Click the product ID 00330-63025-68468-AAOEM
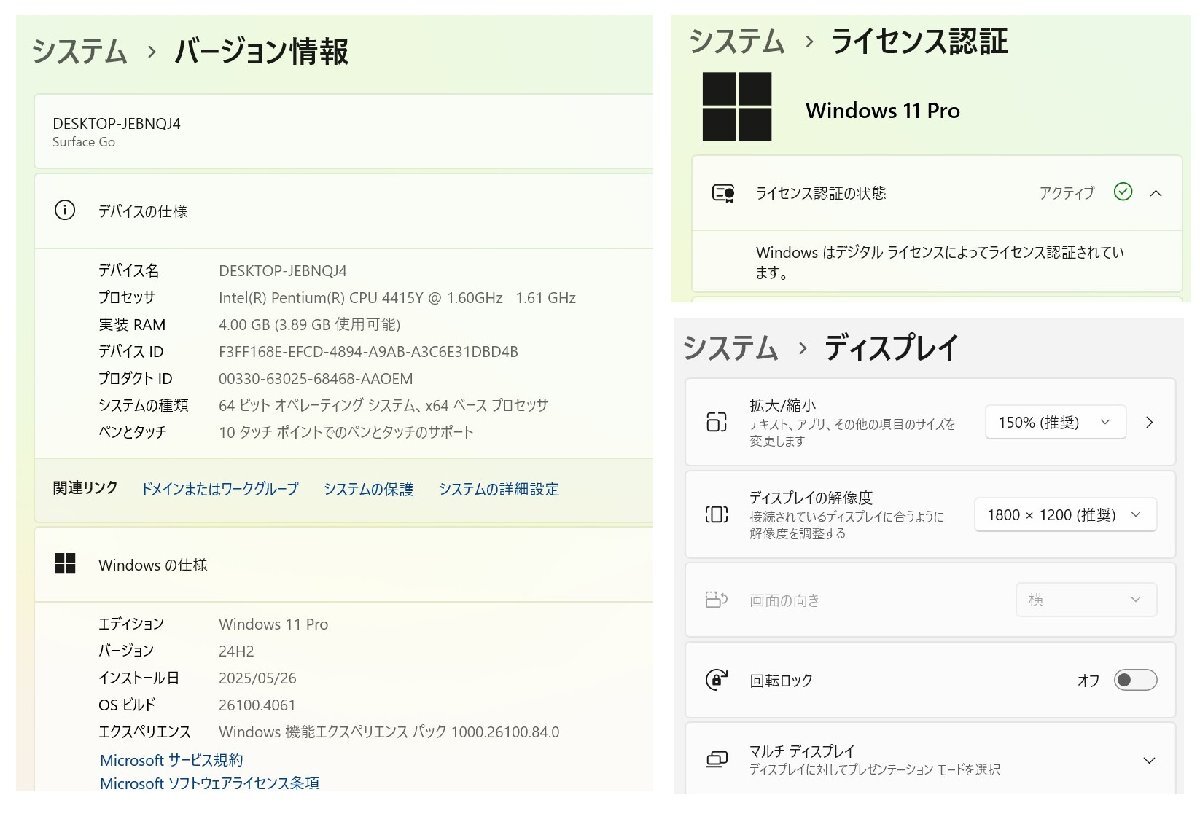 pos(315,379)
